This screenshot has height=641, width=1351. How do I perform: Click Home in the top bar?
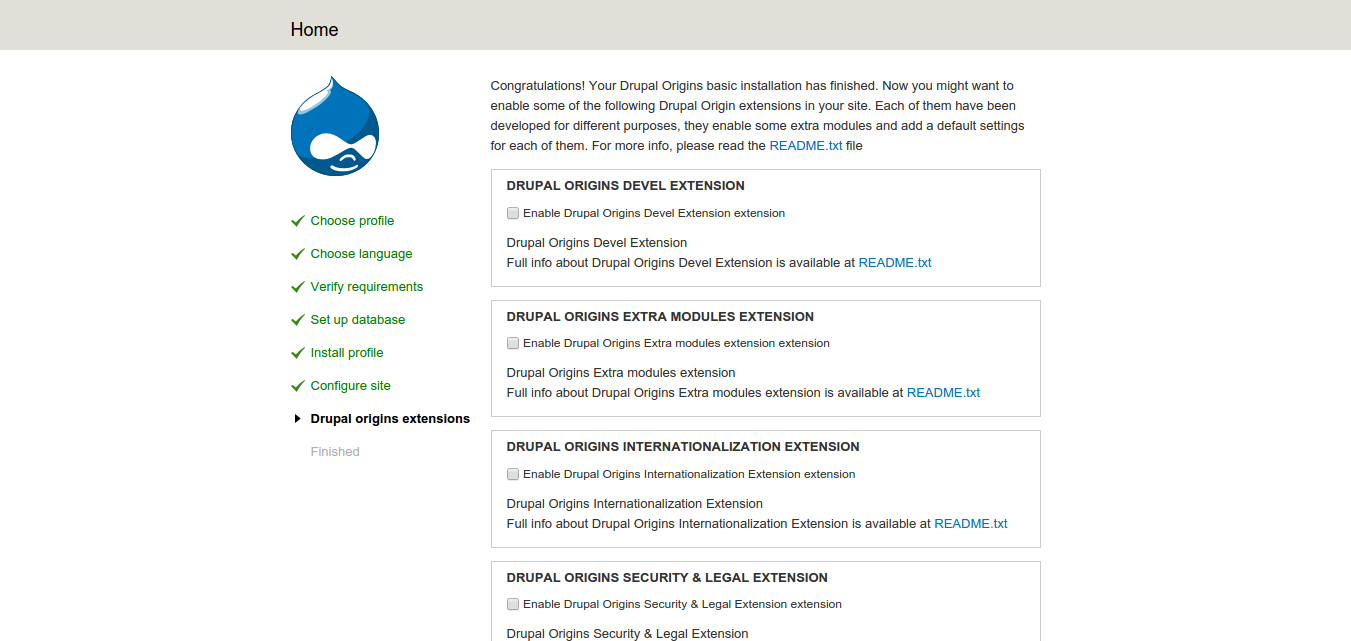(314, 29)
